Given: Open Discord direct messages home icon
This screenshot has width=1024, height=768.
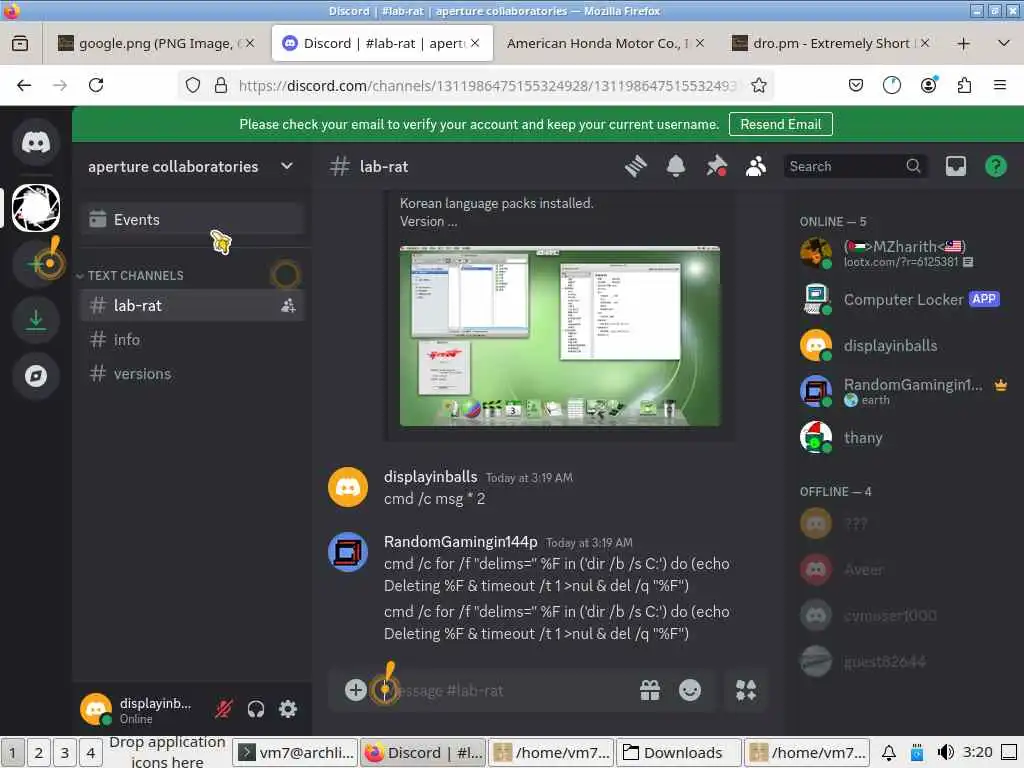Looking at the screenshot, I should [36, 142].
